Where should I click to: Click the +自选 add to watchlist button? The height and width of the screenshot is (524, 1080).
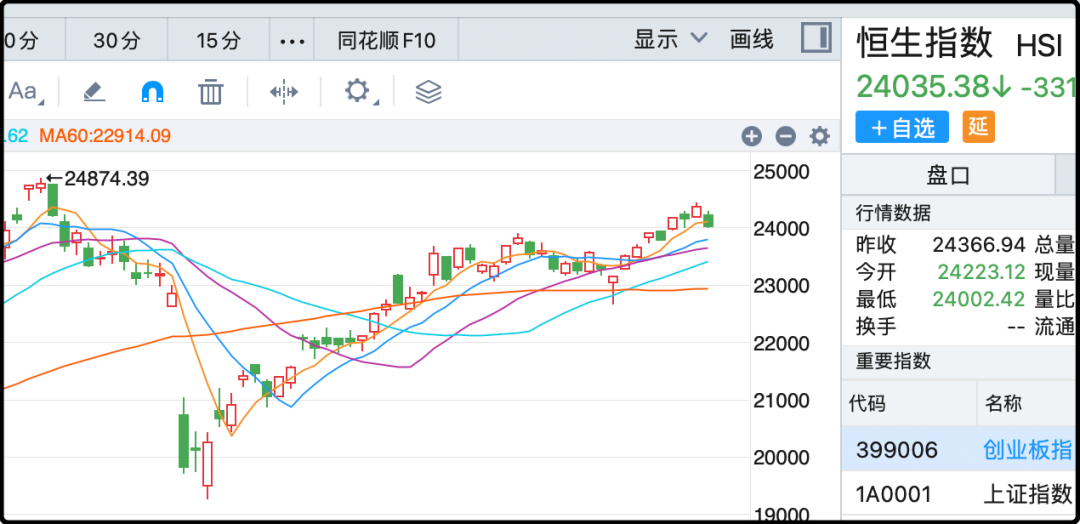pos(902,127)
